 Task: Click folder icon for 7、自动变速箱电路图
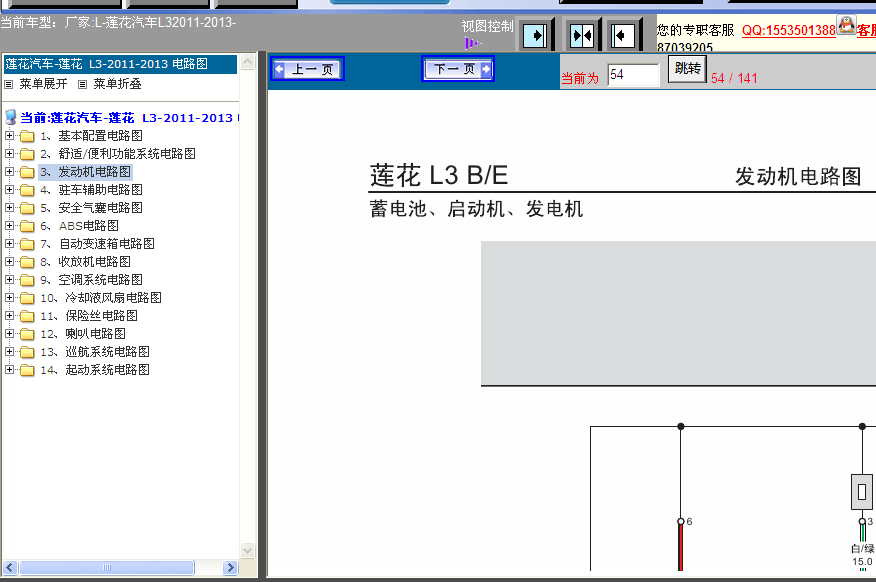pyautogui.click(x=27, y=244)
